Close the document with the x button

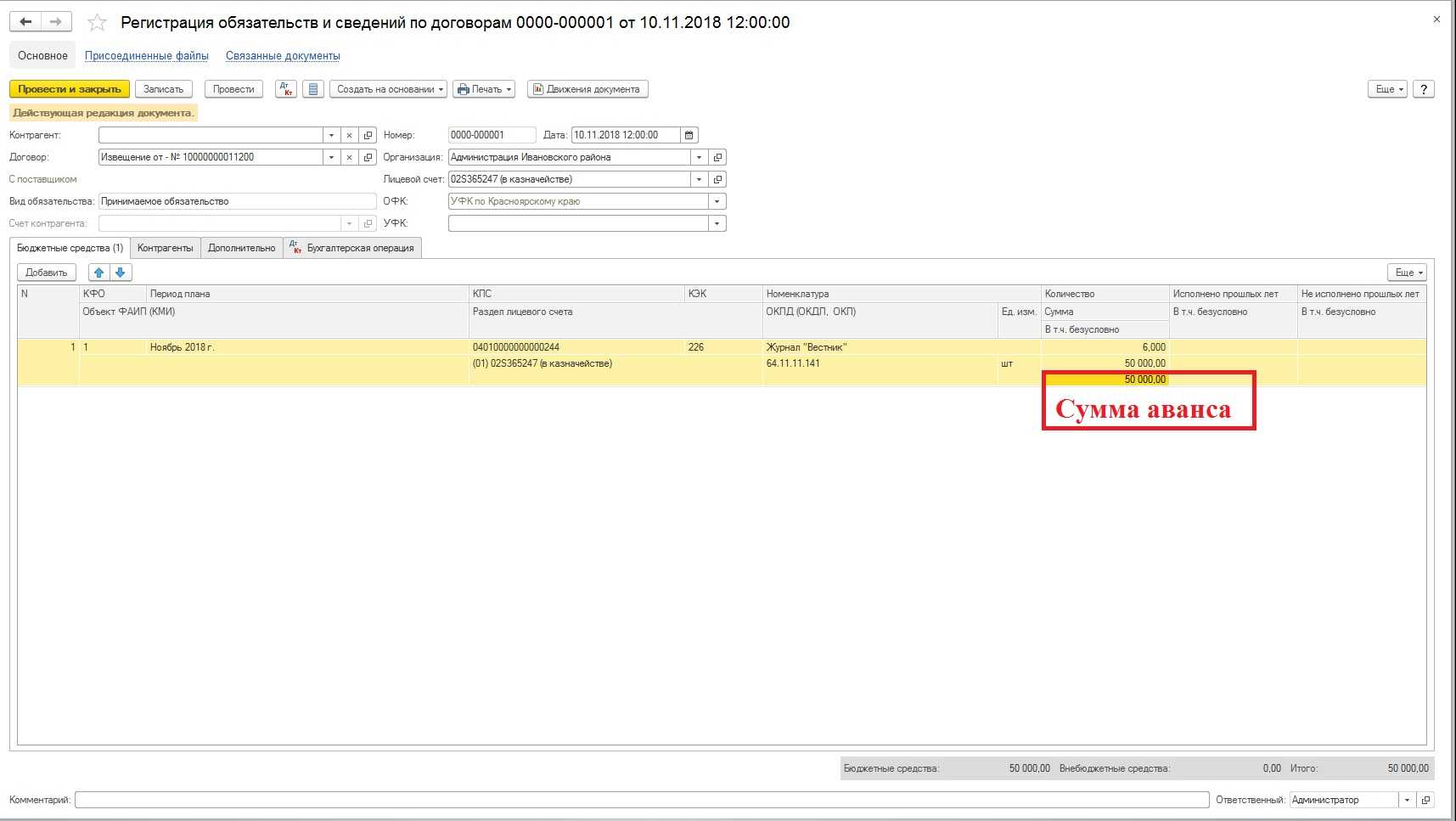point(1436,20)
